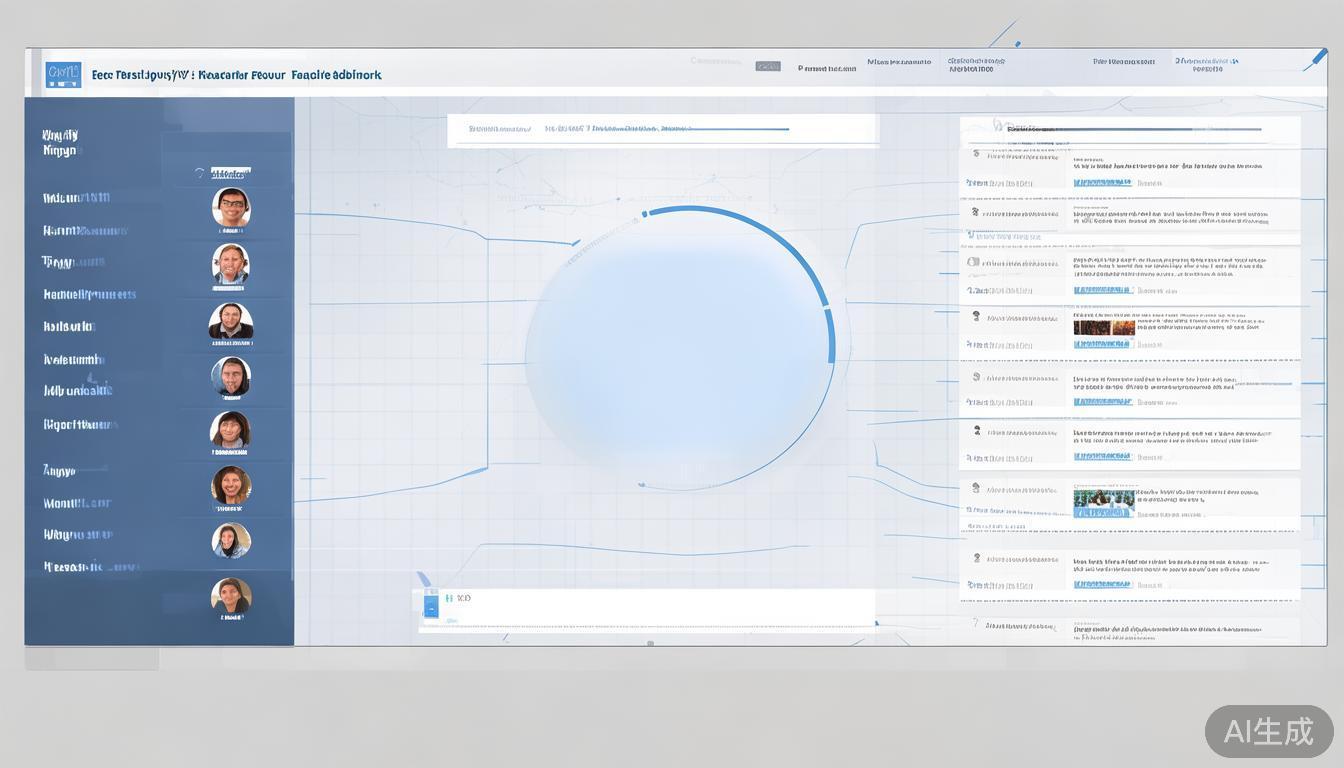This screenshot has width=1344, height=768.
Task: Open the crowd photo thumbnail in the list
Action: 1104,327
